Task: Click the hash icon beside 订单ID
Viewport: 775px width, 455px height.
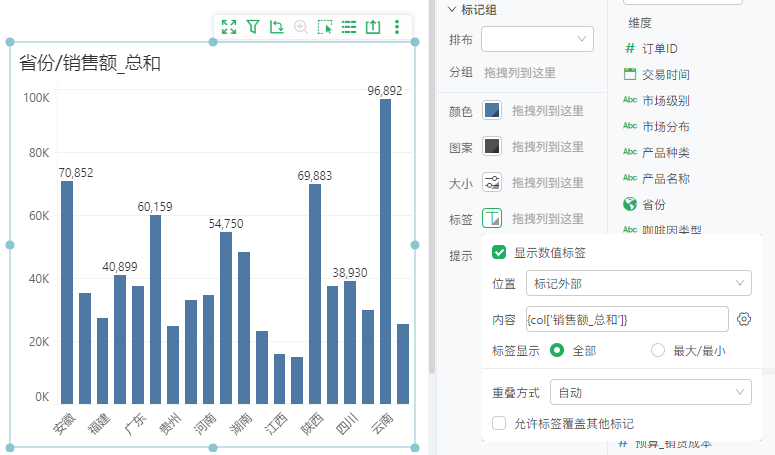Action: (x=630, y=48)
